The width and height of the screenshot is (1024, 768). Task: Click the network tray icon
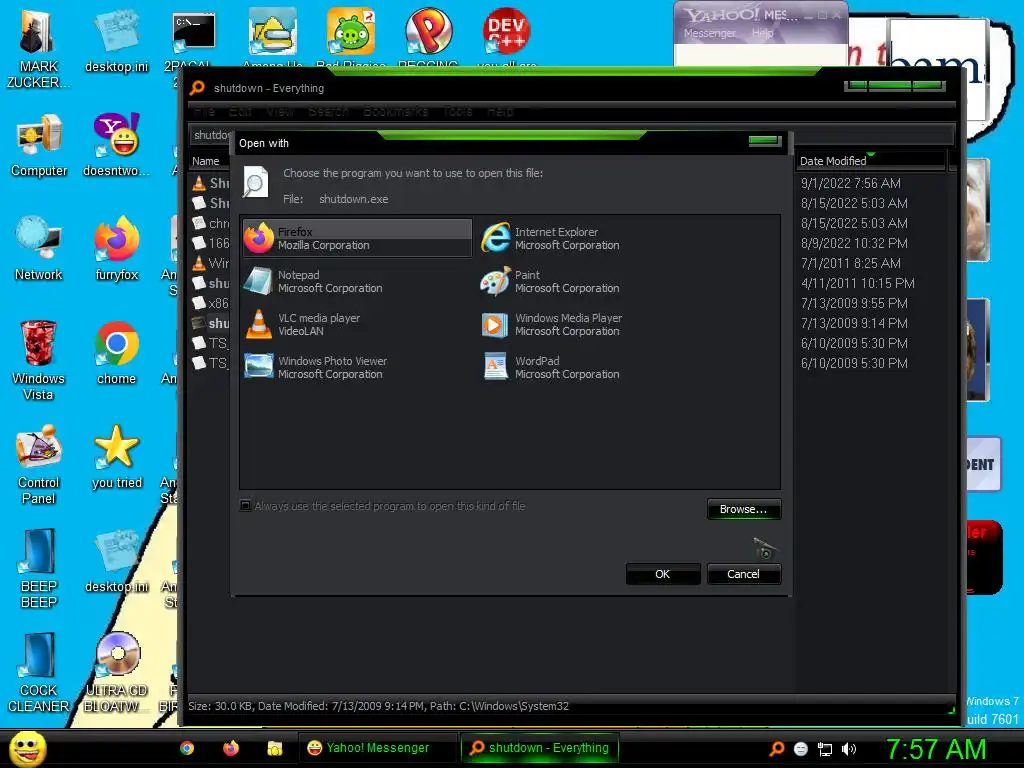(x=825, y=749)
